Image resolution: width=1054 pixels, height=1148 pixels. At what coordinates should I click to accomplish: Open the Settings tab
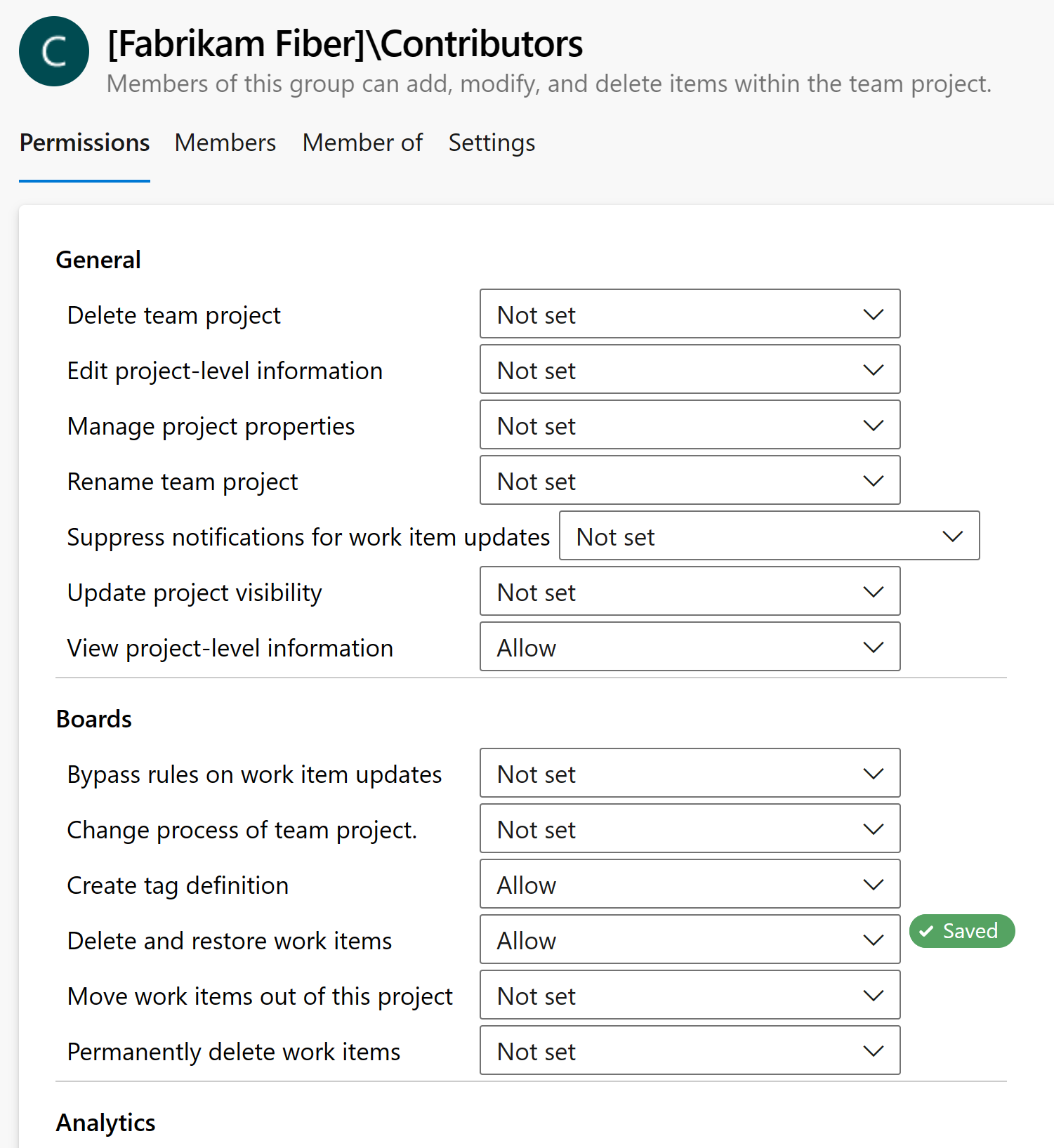click(x=492, y=143)
